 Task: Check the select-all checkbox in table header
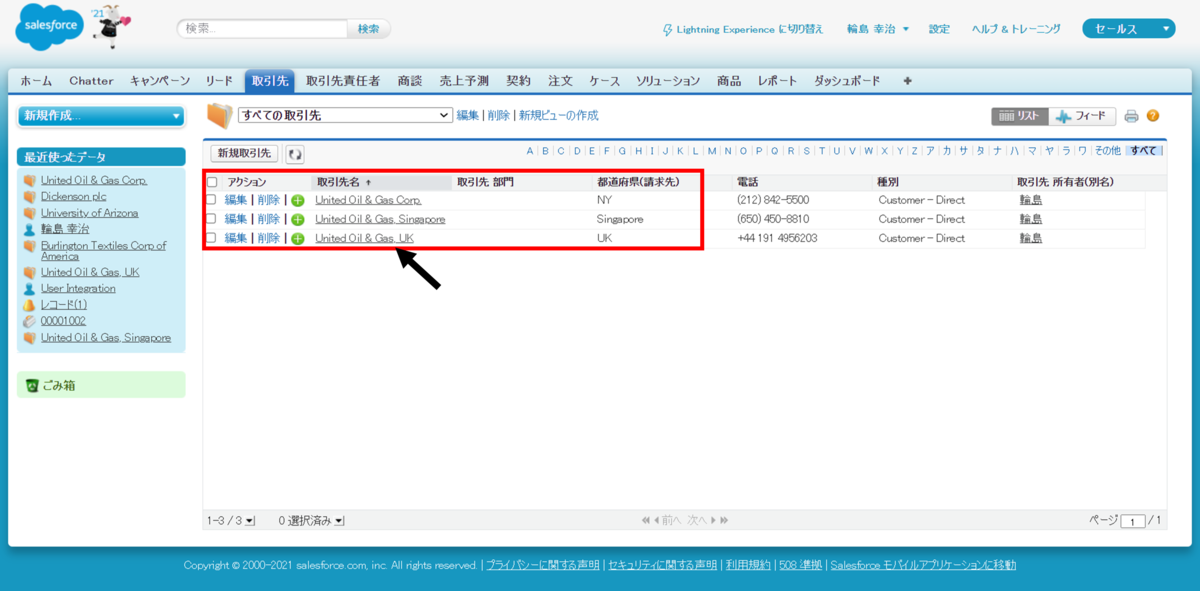[x=212, y=183]
